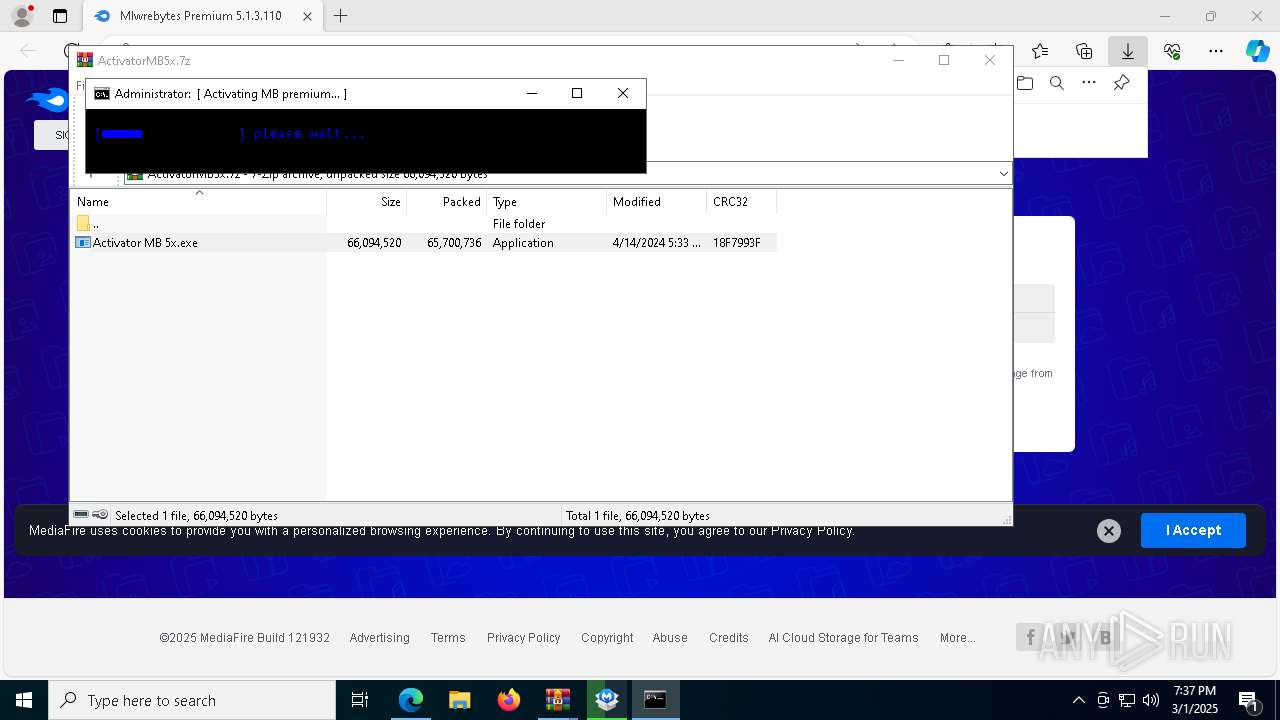
Task: Open File Explorer from taskbar
Action: point(460,700)
